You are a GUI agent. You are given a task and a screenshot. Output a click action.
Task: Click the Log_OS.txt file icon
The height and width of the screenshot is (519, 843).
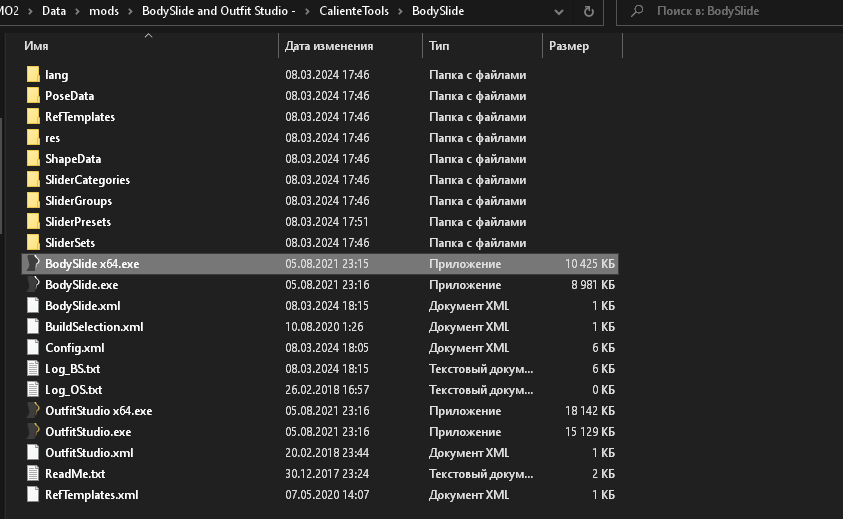pyautogui.click(x=33, y=389)
